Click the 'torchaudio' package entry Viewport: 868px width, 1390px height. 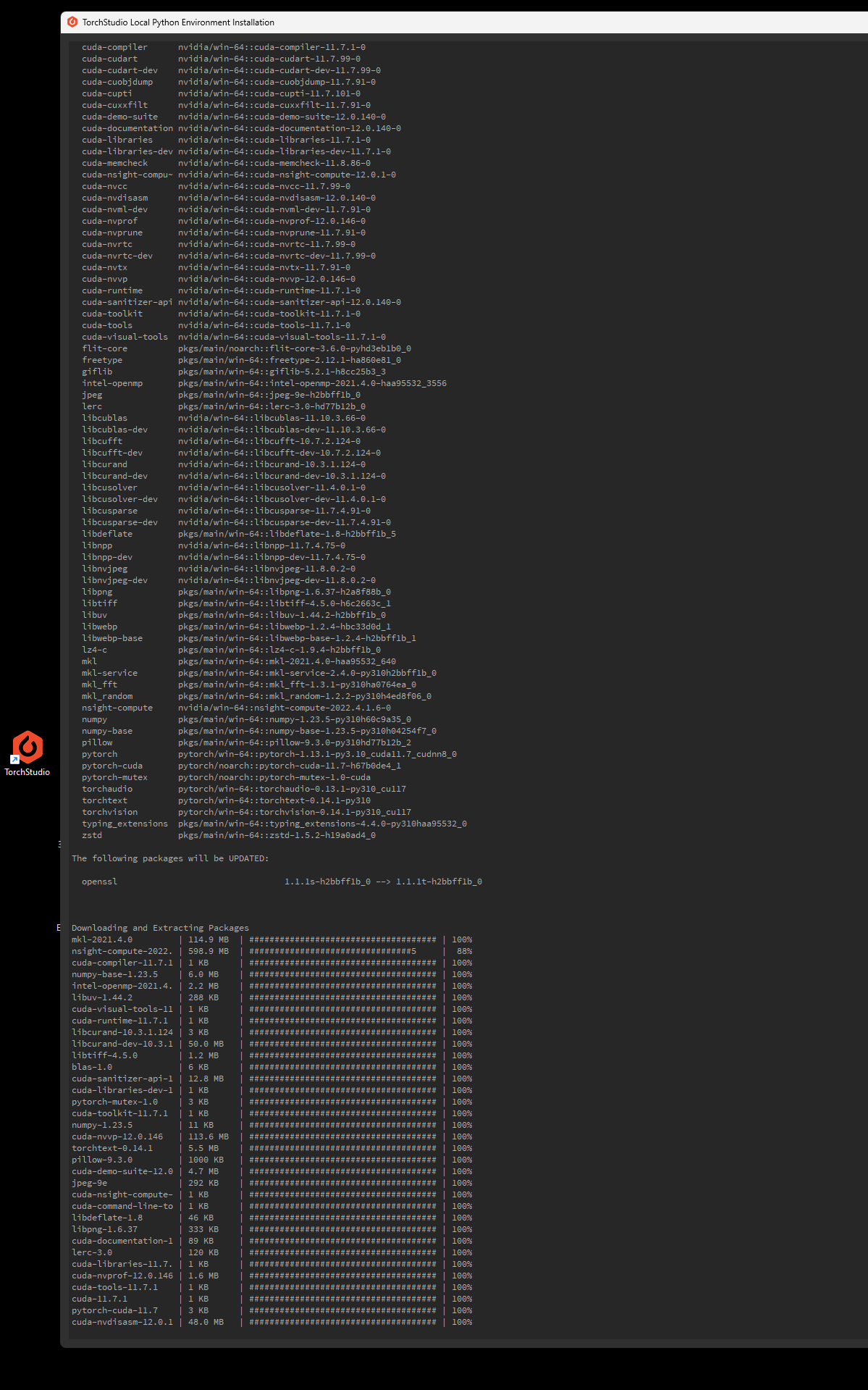244,789
